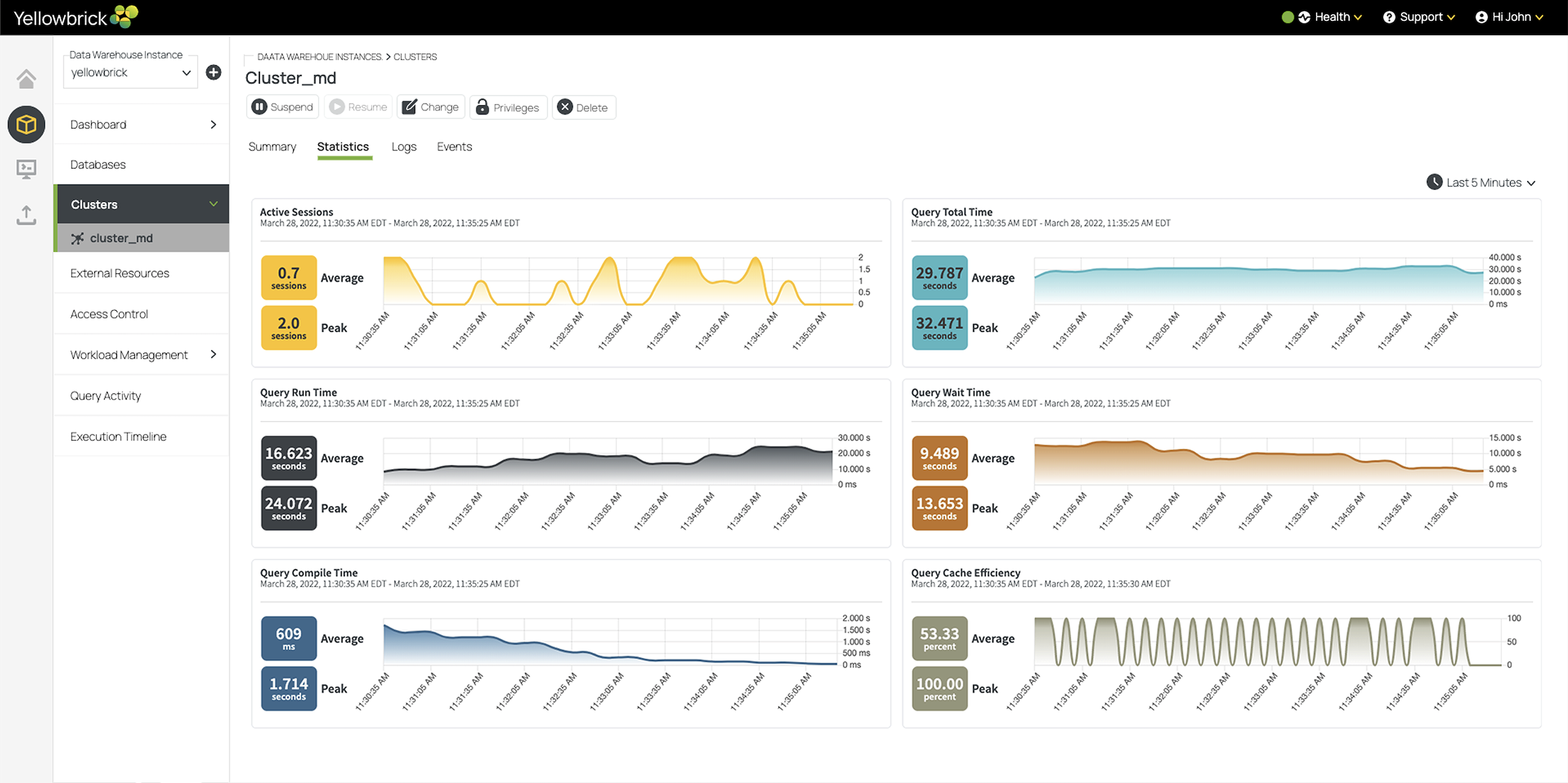The height and width of the screenshot is (783, 1568).
Task: Delete the cluster
Action: coord(584,107)
